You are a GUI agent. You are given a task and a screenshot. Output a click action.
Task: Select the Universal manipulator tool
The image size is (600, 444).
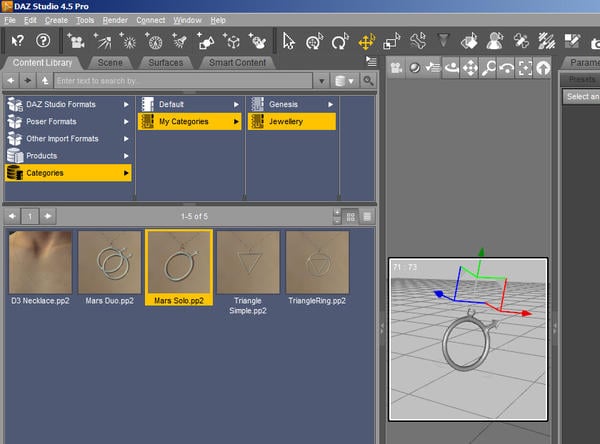pyautogui.click(x=314, y=41)
